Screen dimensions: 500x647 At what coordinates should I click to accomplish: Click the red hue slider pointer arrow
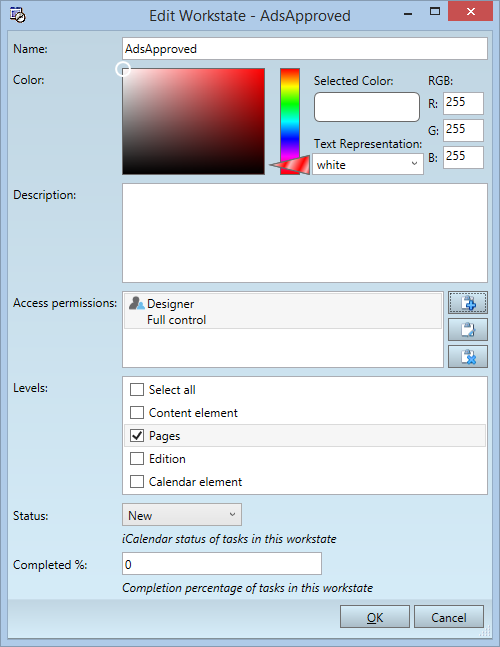(x=289, y=165)
